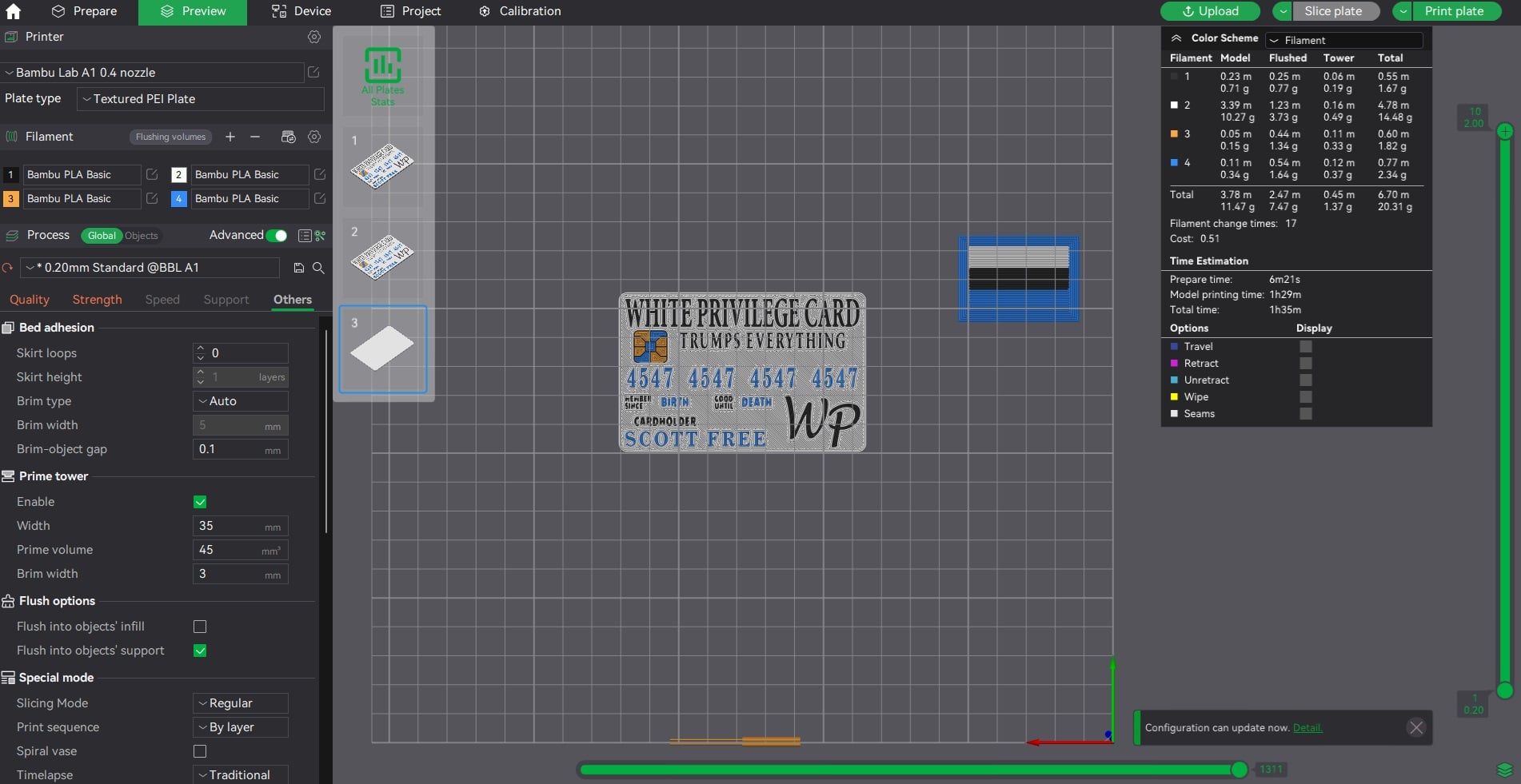Collapse the Color Scheme panel arrow

(1176, 38)
